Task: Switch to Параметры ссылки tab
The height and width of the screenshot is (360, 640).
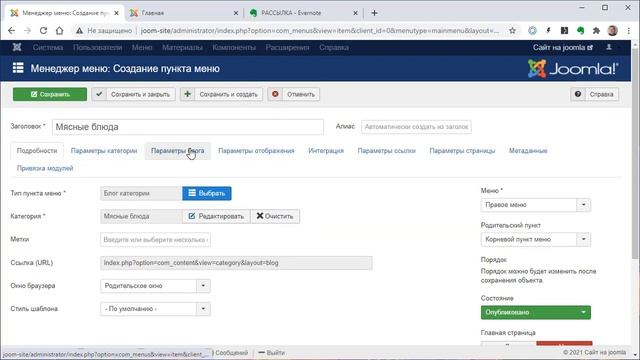Action: [x=387, y=151]
